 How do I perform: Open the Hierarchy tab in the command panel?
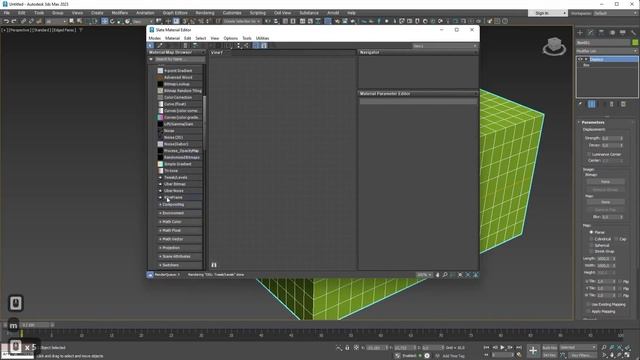click(x=601, y=32)
